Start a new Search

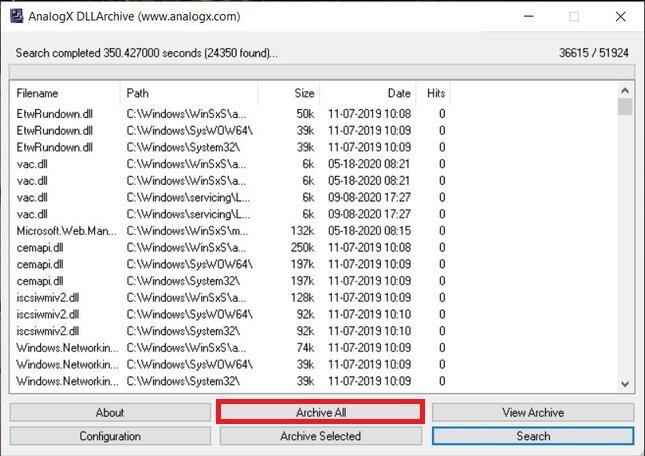pos(533,436)
